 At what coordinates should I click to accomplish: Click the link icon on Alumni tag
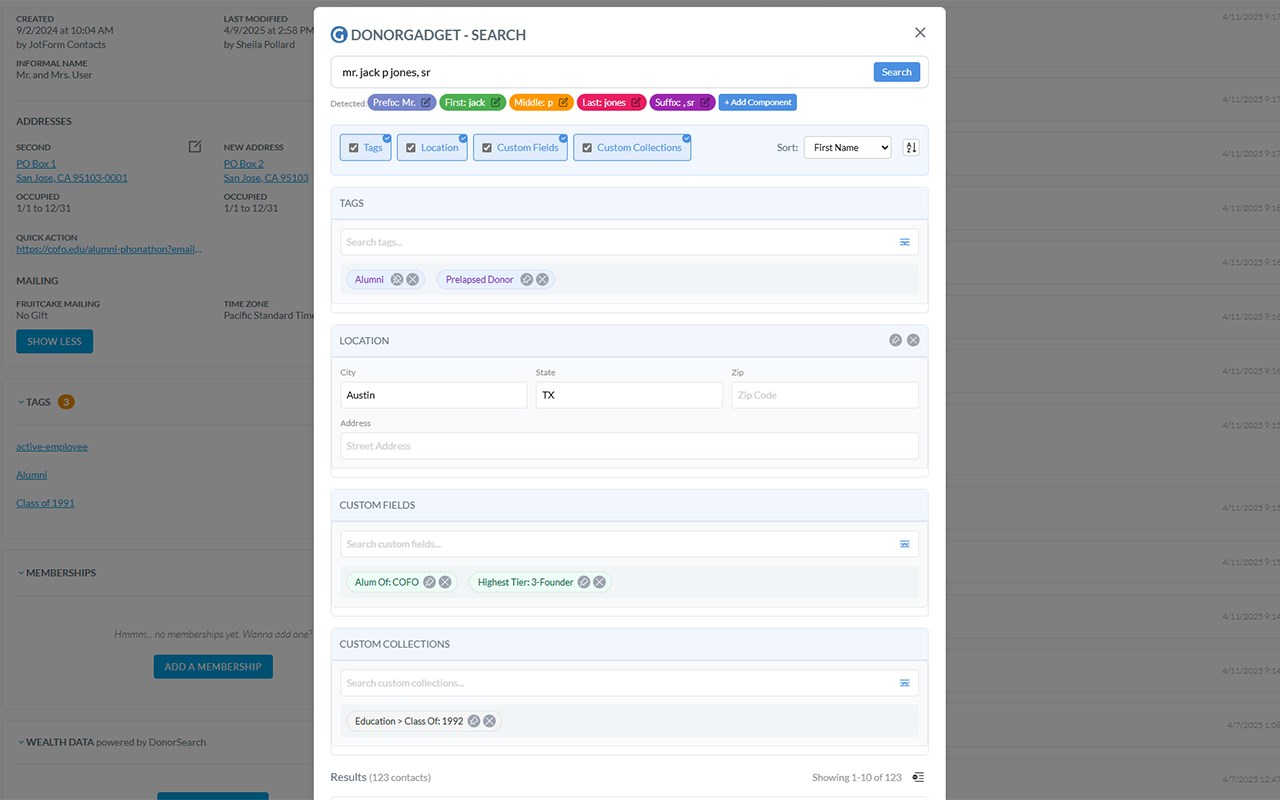(x=397, y=280)
